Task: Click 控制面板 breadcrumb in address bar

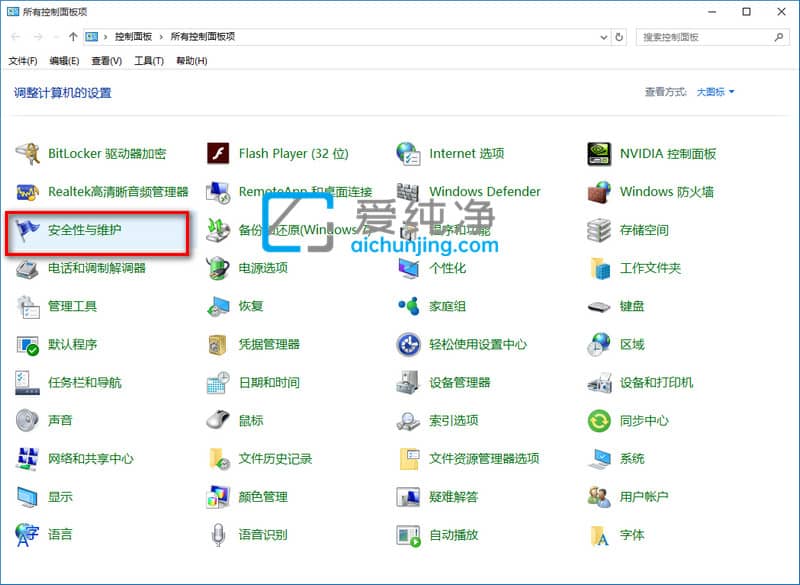Action: [x=133, y=37]
